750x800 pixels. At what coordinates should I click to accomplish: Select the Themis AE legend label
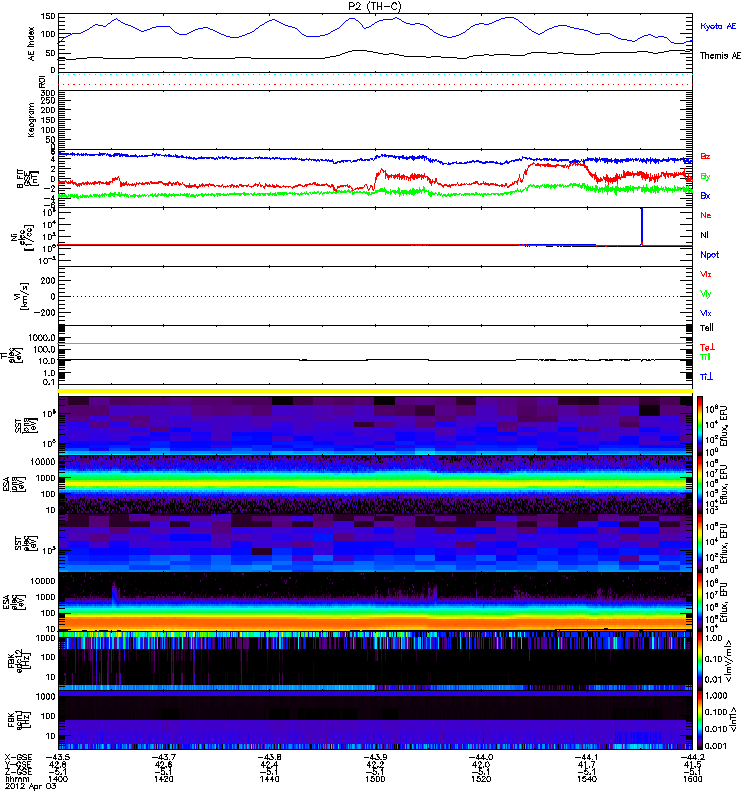[x=720, y=56]
